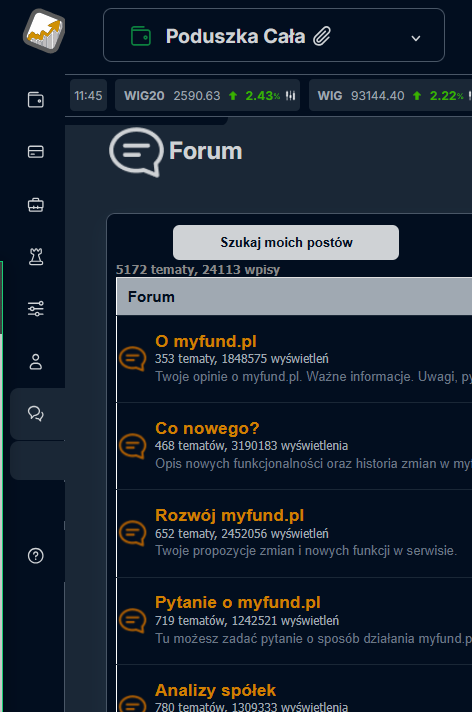Open the Rozwój myfund.pl forum section
This screenshot has height=712, width=472.
[x=229, y=515]
